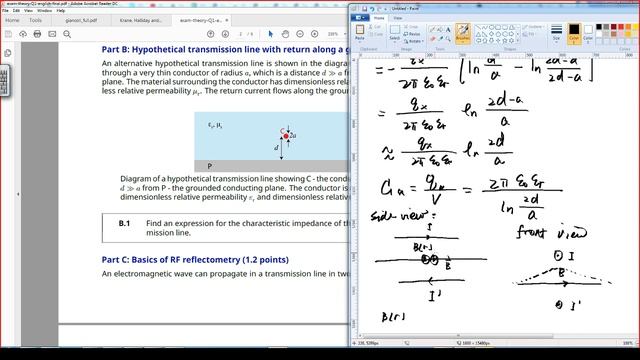The image size is (640, 360).
Task: Open Find text with the magnifier icon in Acrobat
Action: click(67, 34)
